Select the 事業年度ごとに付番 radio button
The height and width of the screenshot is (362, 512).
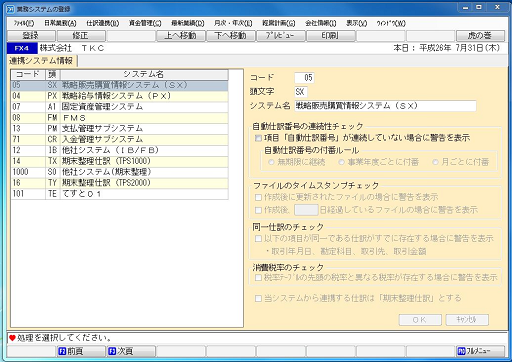pos(341,162)
